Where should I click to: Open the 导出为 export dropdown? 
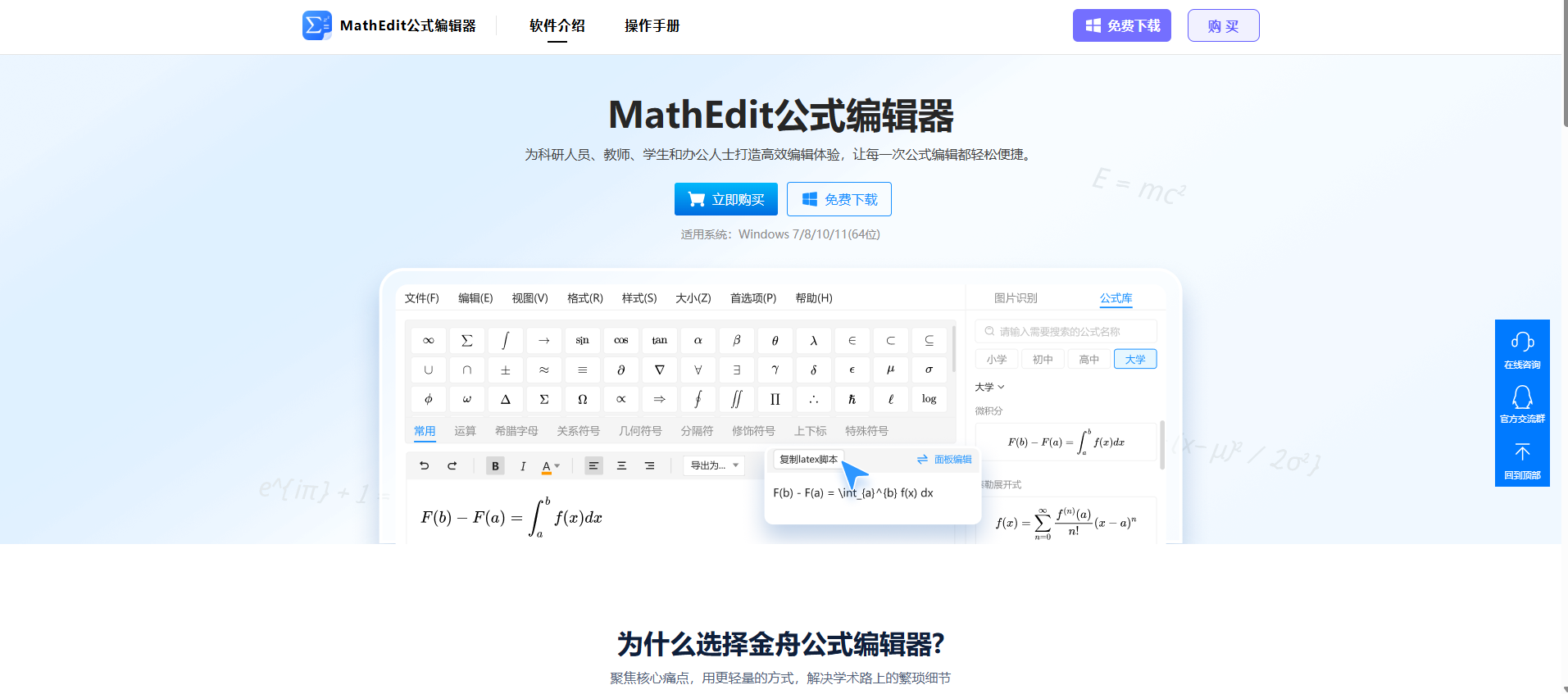coord(714,465)
